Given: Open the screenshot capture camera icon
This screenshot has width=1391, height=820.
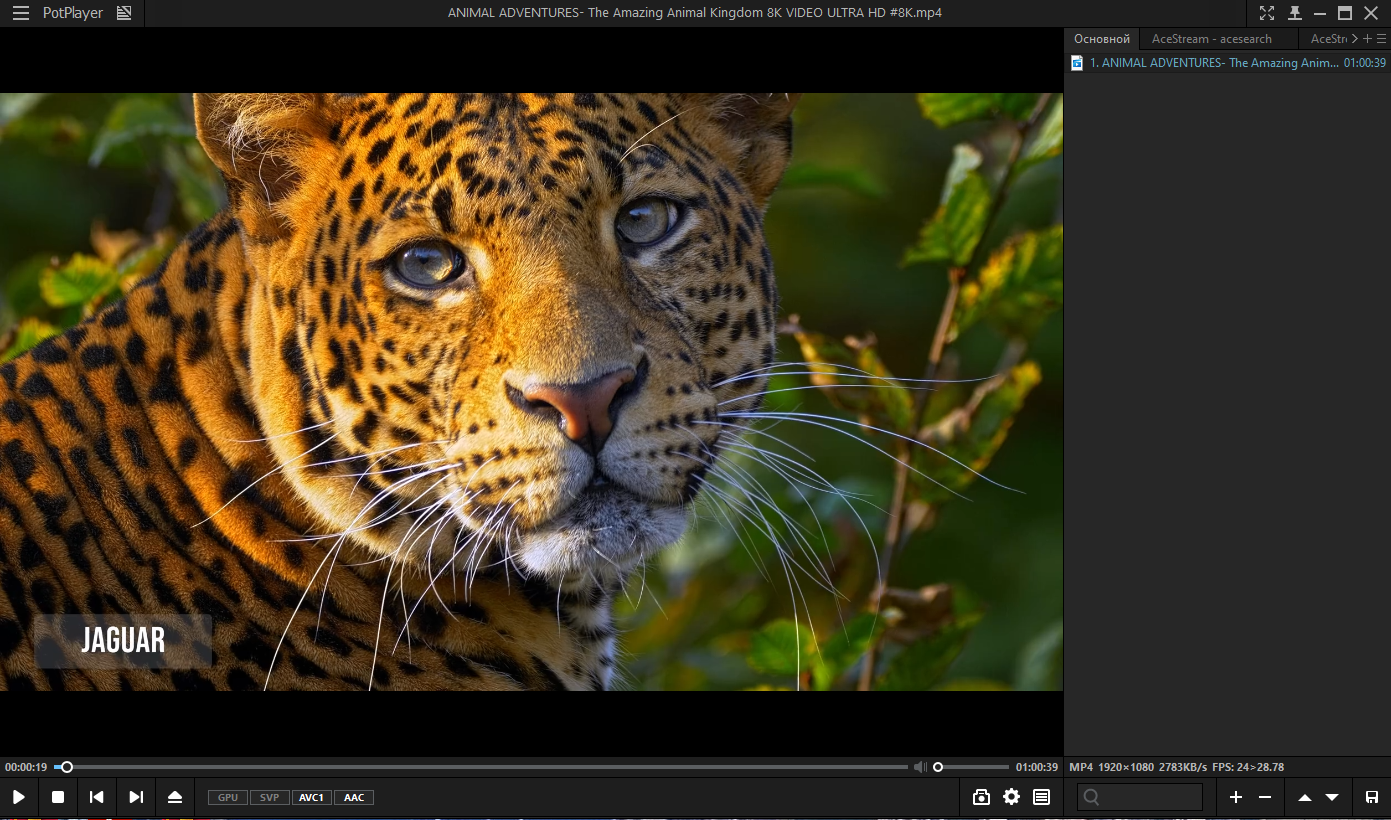Looking at the screenshot, I should click(981, 797).
